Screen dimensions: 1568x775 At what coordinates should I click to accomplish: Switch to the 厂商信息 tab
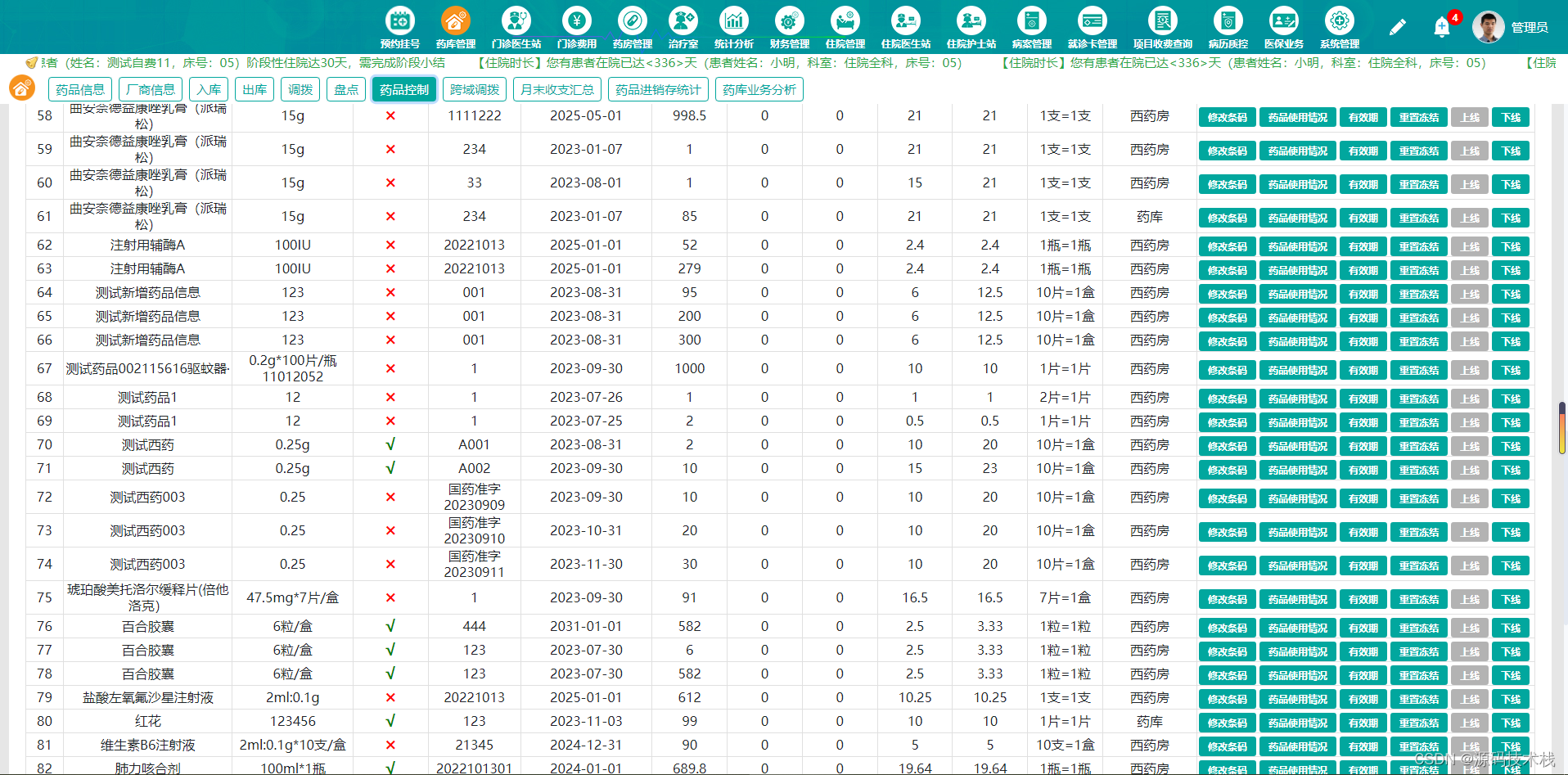coord(151,89)
